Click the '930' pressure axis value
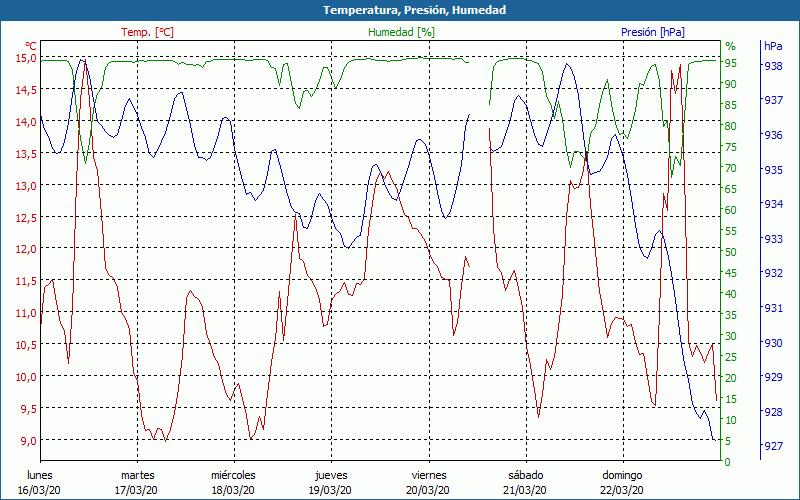 tap(773, 342)
